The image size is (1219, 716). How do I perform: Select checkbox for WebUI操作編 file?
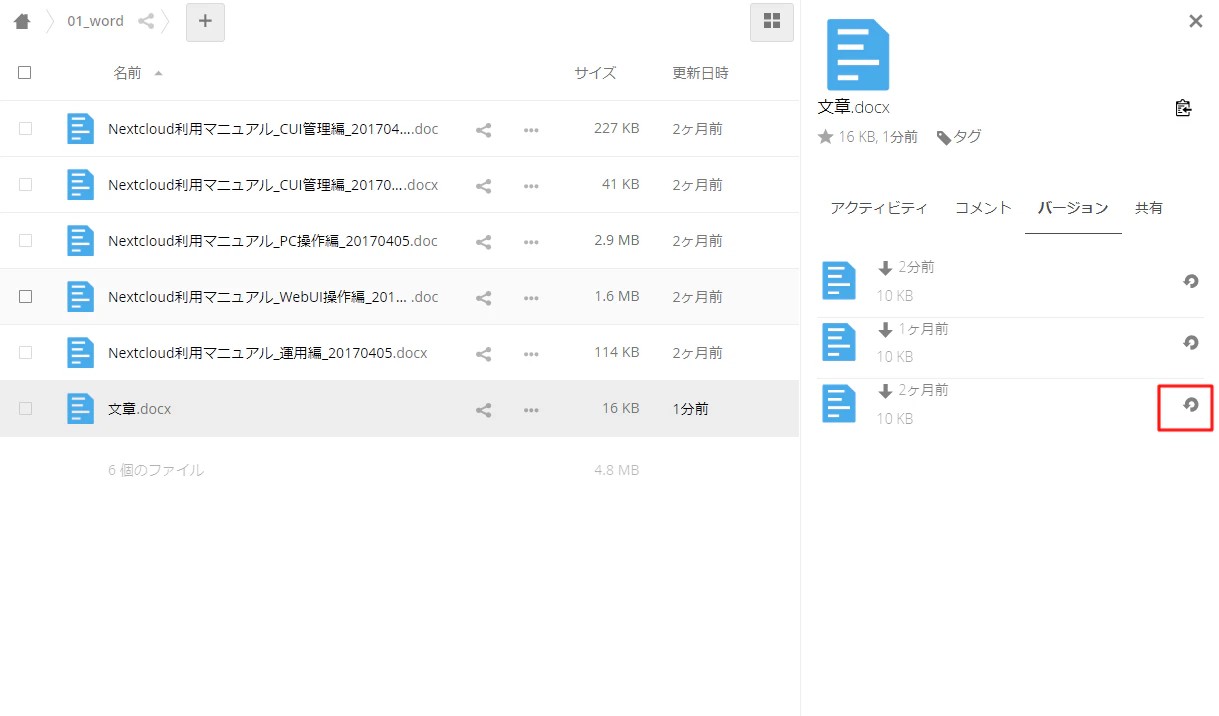[25, 297]
